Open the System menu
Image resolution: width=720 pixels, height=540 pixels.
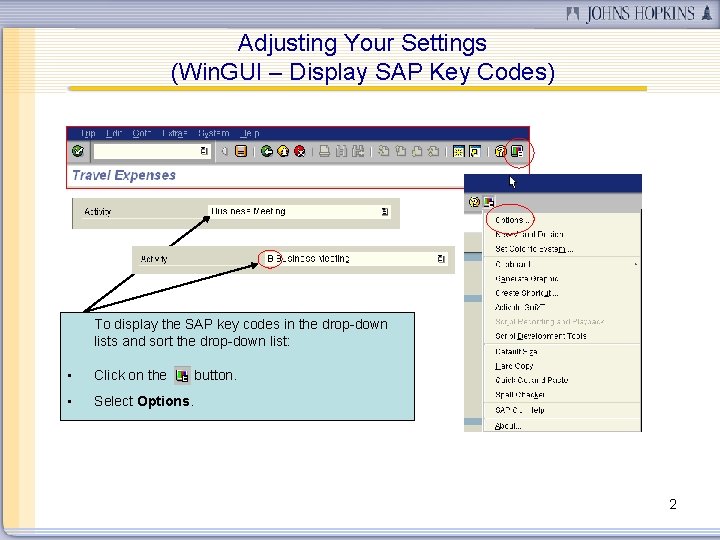click(214, 133)
